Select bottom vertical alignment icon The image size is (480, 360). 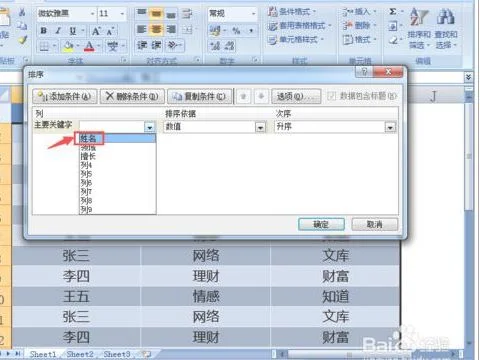171,14
